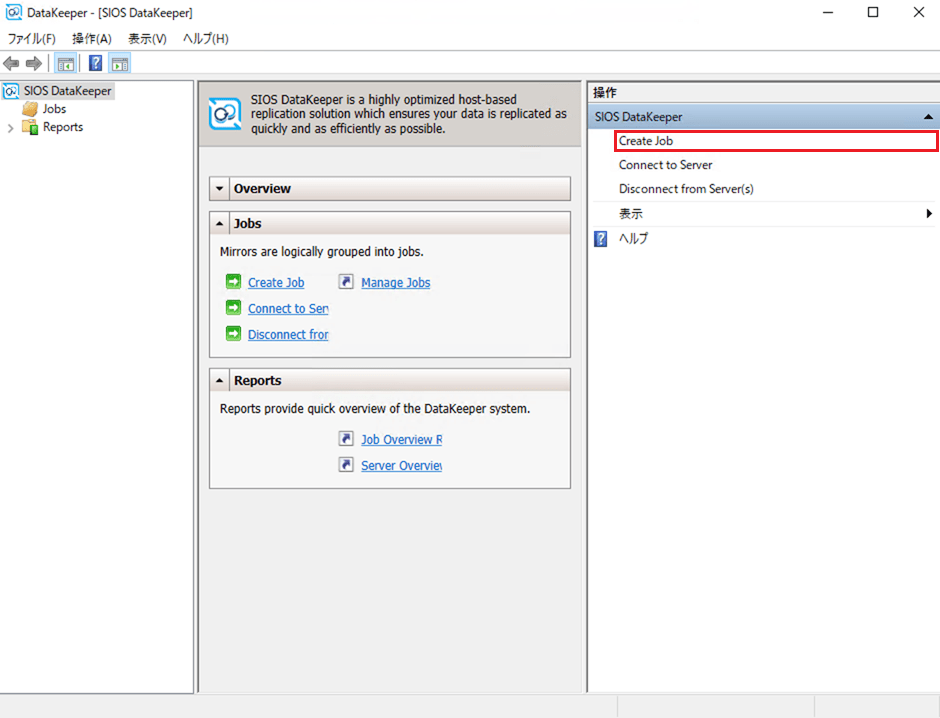The image size is (940, 718).
Task: Open the ヘルプ(H) menu
Action: tap(206, 39)
